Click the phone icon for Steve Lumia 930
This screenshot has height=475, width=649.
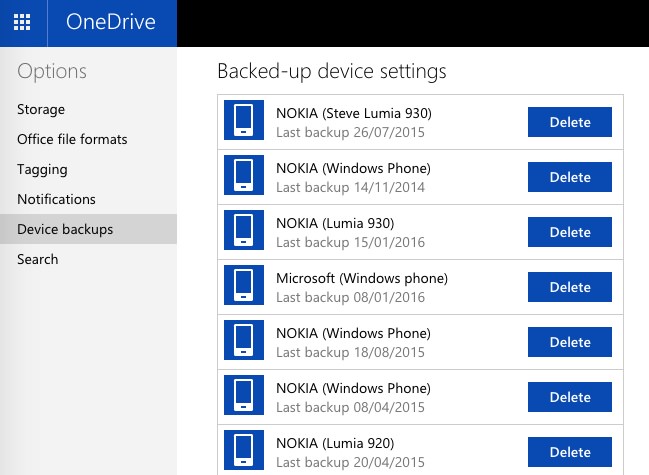click(x=244, y=120)
